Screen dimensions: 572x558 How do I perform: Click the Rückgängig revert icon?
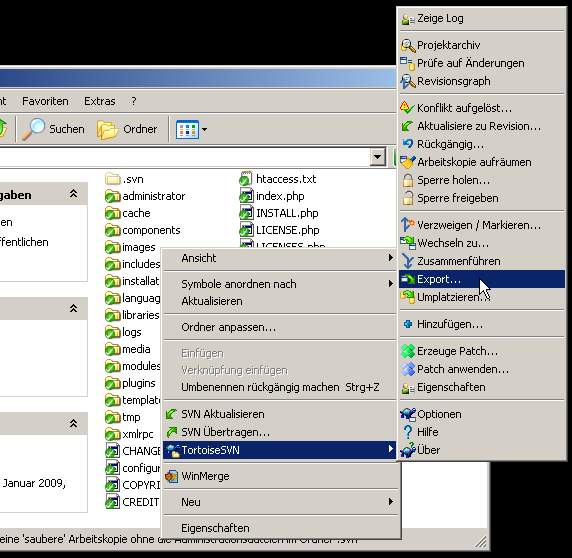pyautogui.click(x=408, y=144)
